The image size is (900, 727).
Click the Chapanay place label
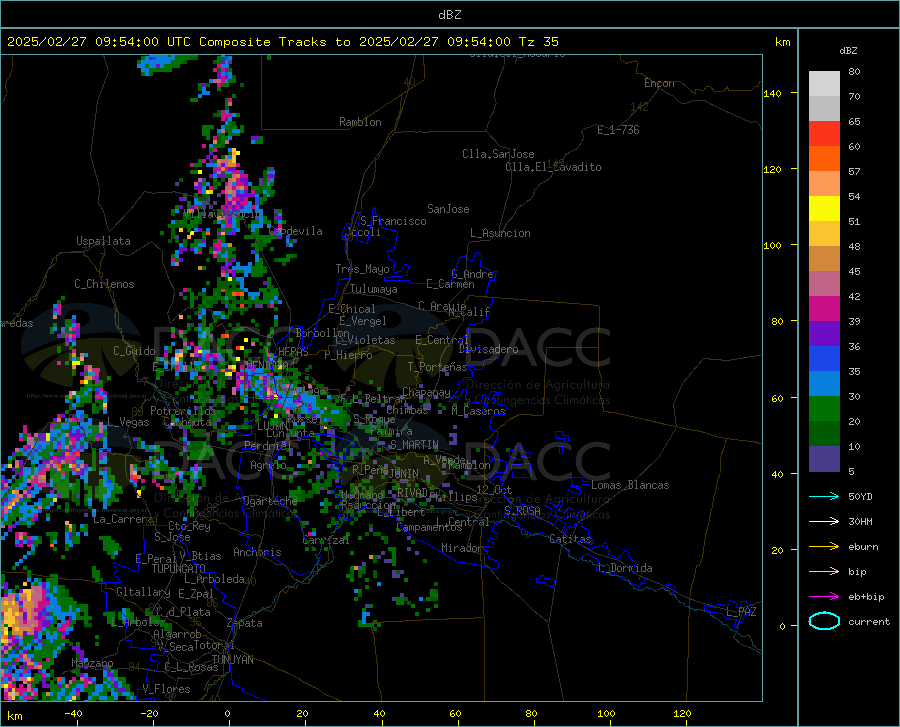click(x=426, y=392)
